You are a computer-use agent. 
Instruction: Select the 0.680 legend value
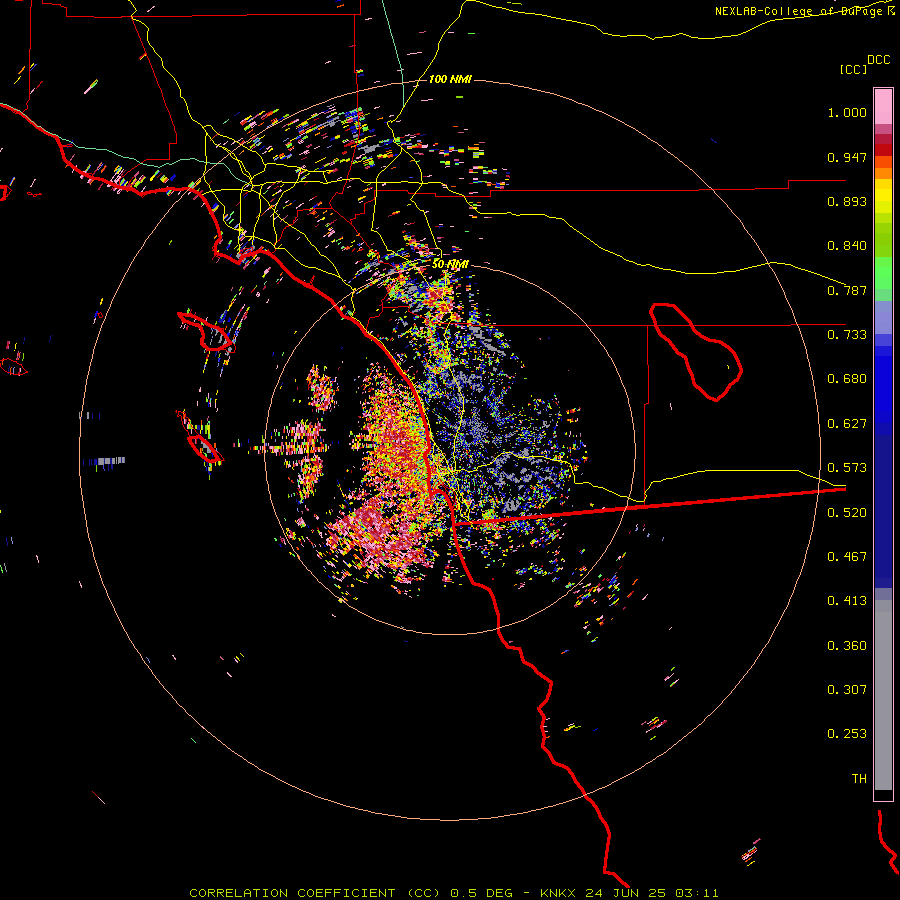click(x=847, y=379)
